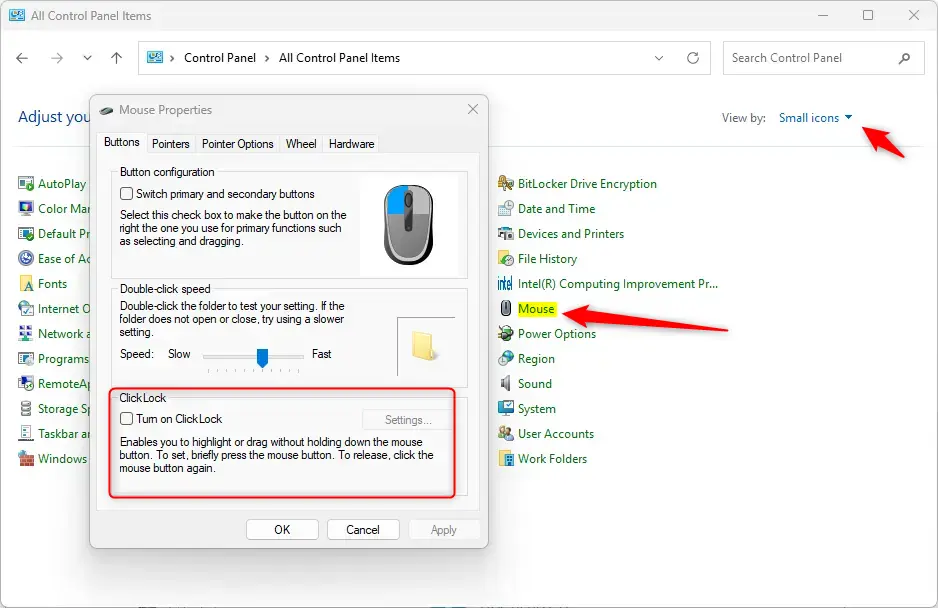Open the Intel Computing Improvement icon
This screenshot has width=938, height=608.
coord(505,284)
